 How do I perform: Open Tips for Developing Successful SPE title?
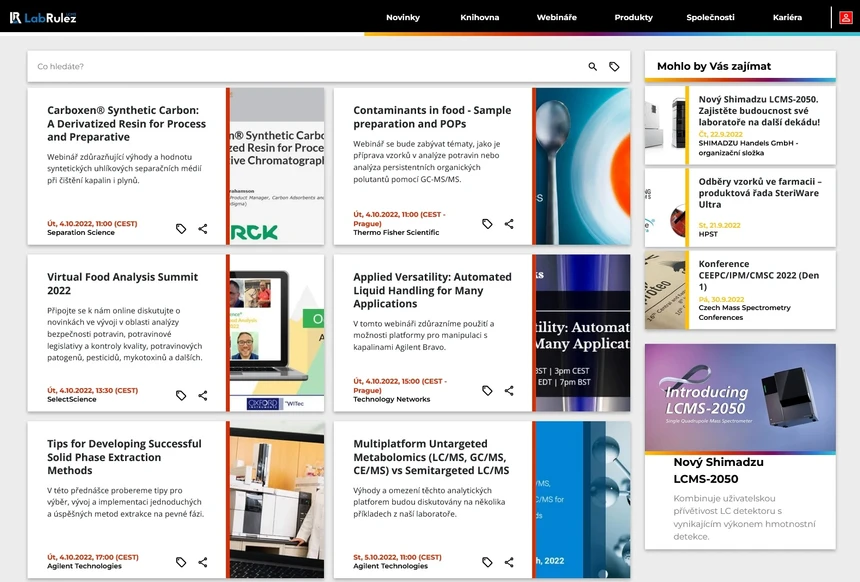124,457
